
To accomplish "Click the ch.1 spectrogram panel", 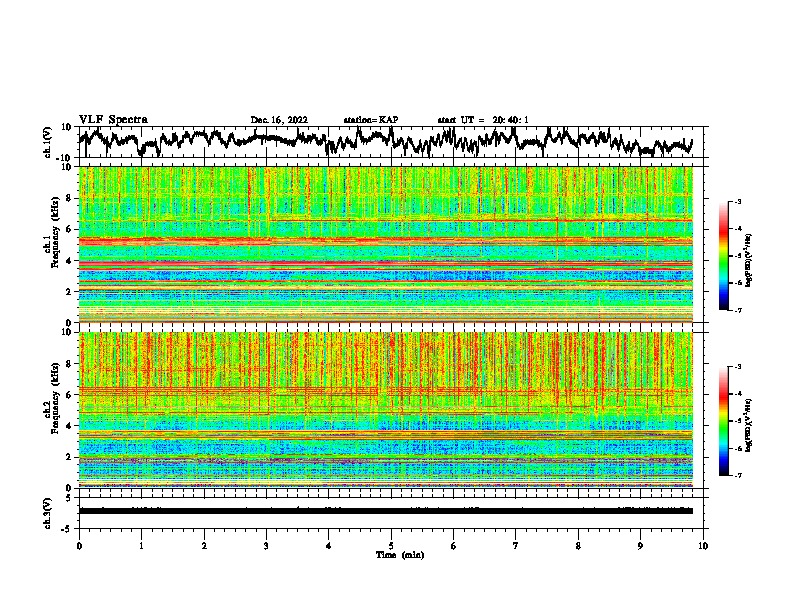I will [385, 244].
